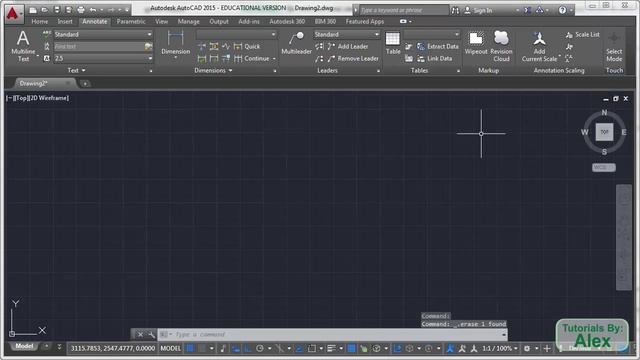The height and width of the screenshot is (360, 640).
Task: Open the Continue dimension dropdown arrow
Action: 274,58
